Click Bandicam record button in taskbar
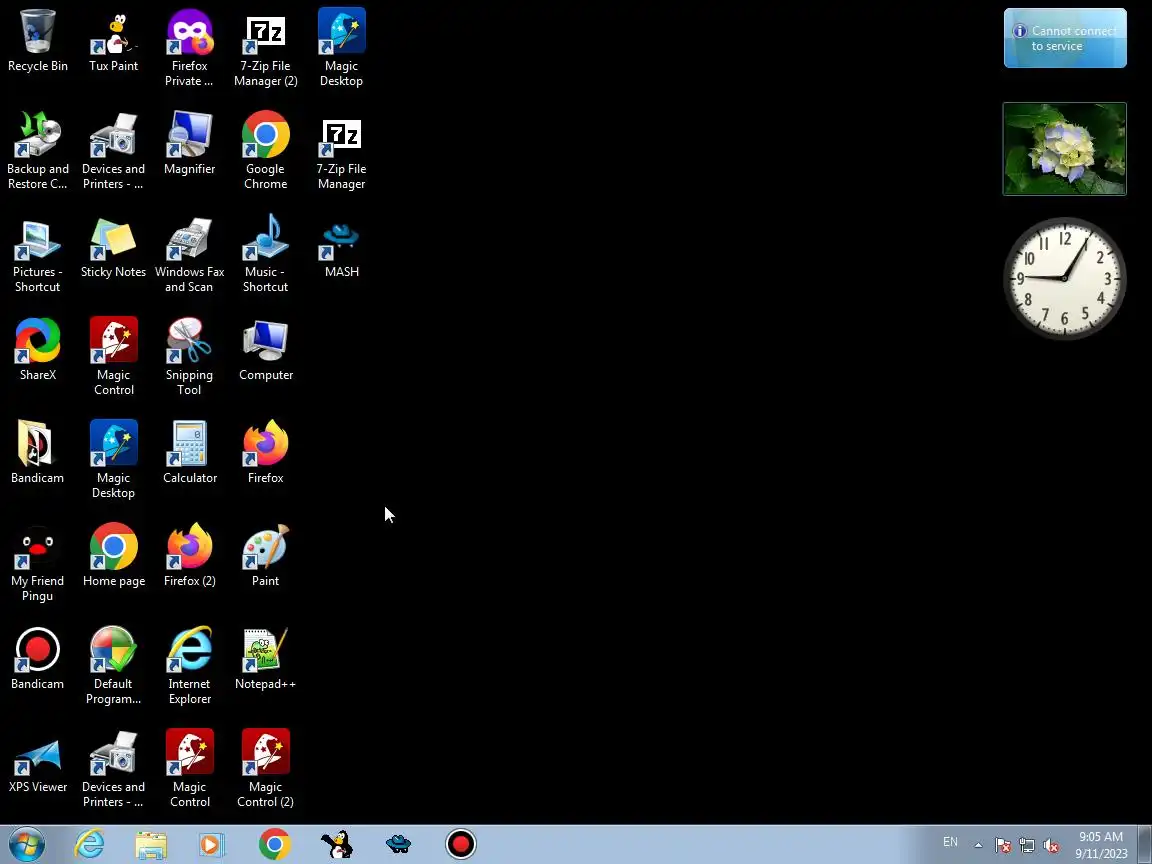Image resolution: width=1152 pixels, height=864 pixels. point(461,844)
